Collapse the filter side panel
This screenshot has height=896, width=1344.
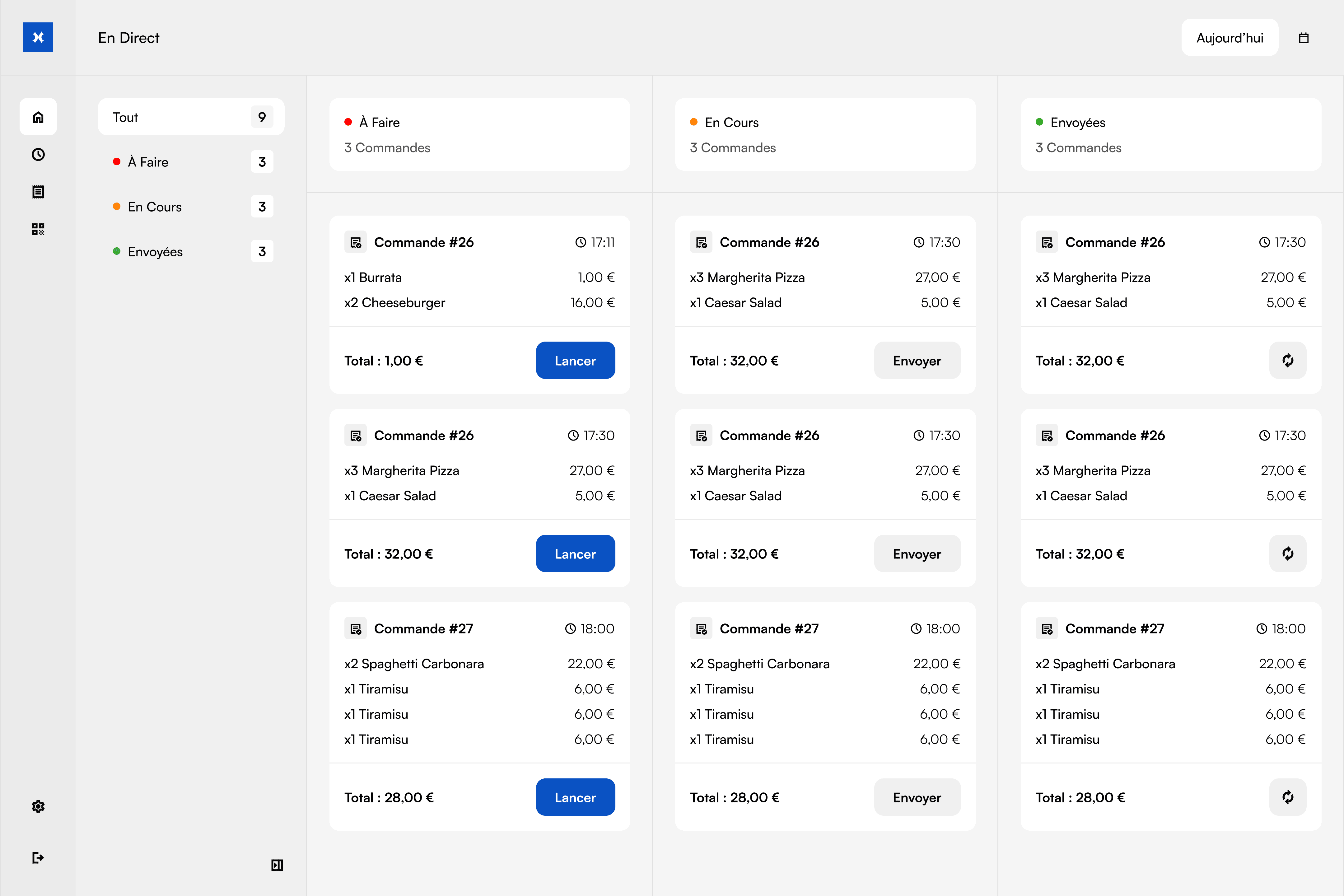(x=277, y=865)
